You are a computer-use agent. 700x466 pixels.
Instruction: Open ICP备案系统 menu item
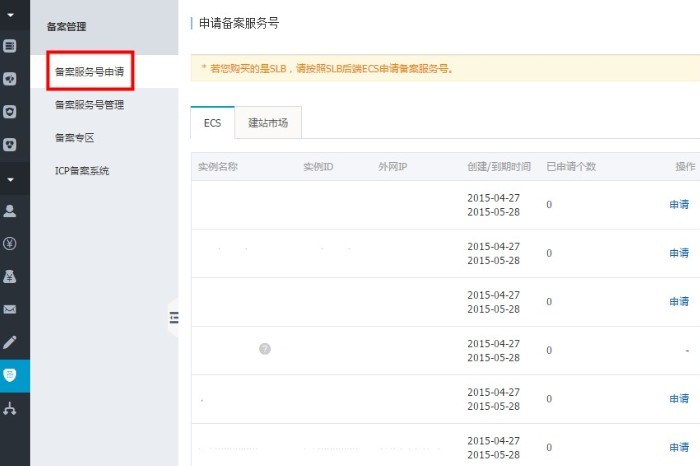[82, 170]
